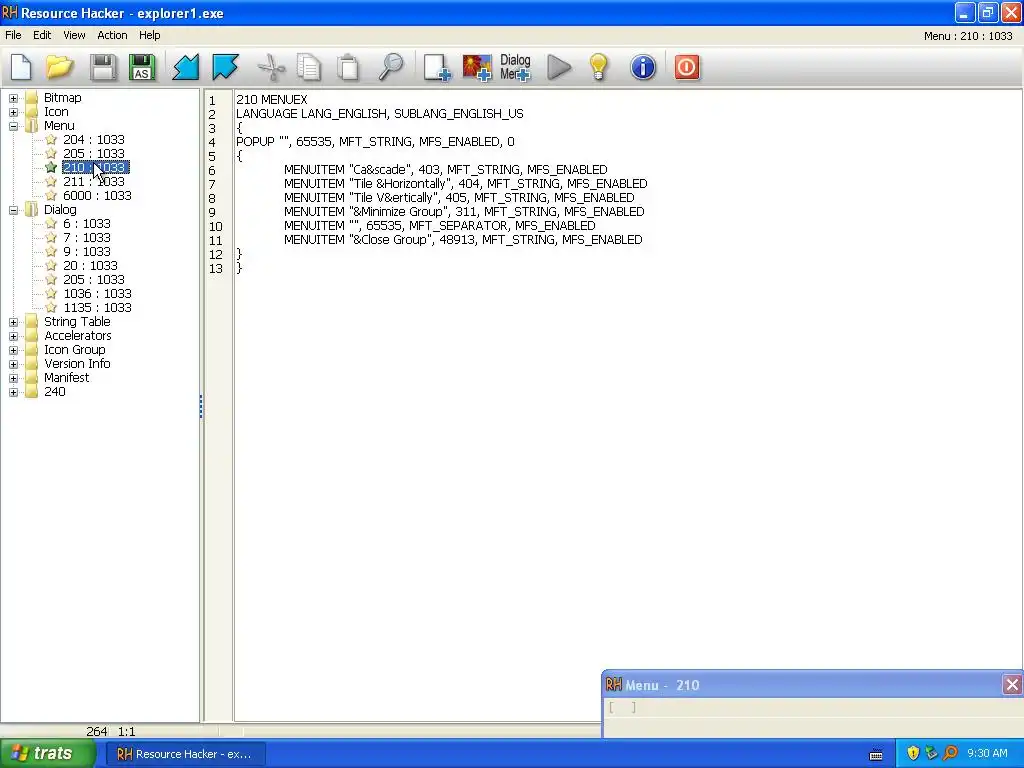This screenshot has width=1024, height=768.
Task: Open the Edit menu
Action: (42, 35)
